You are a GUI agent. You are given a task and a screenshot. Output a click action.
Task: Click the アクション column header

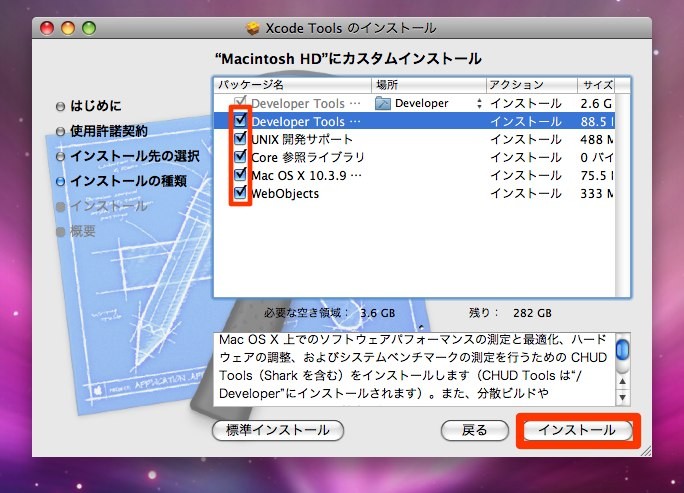click(x=532, y=85)
